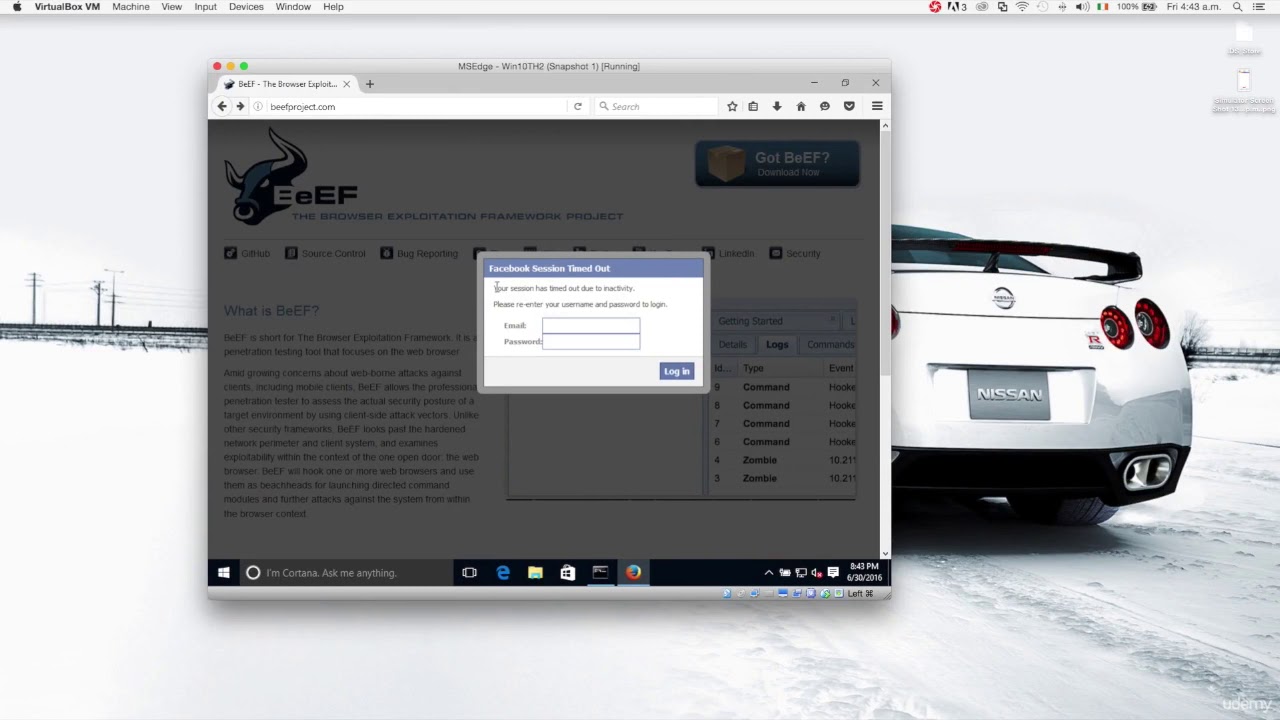Switch to the Getting Started tab
1280x720 pixels.
tap(776, 321)
